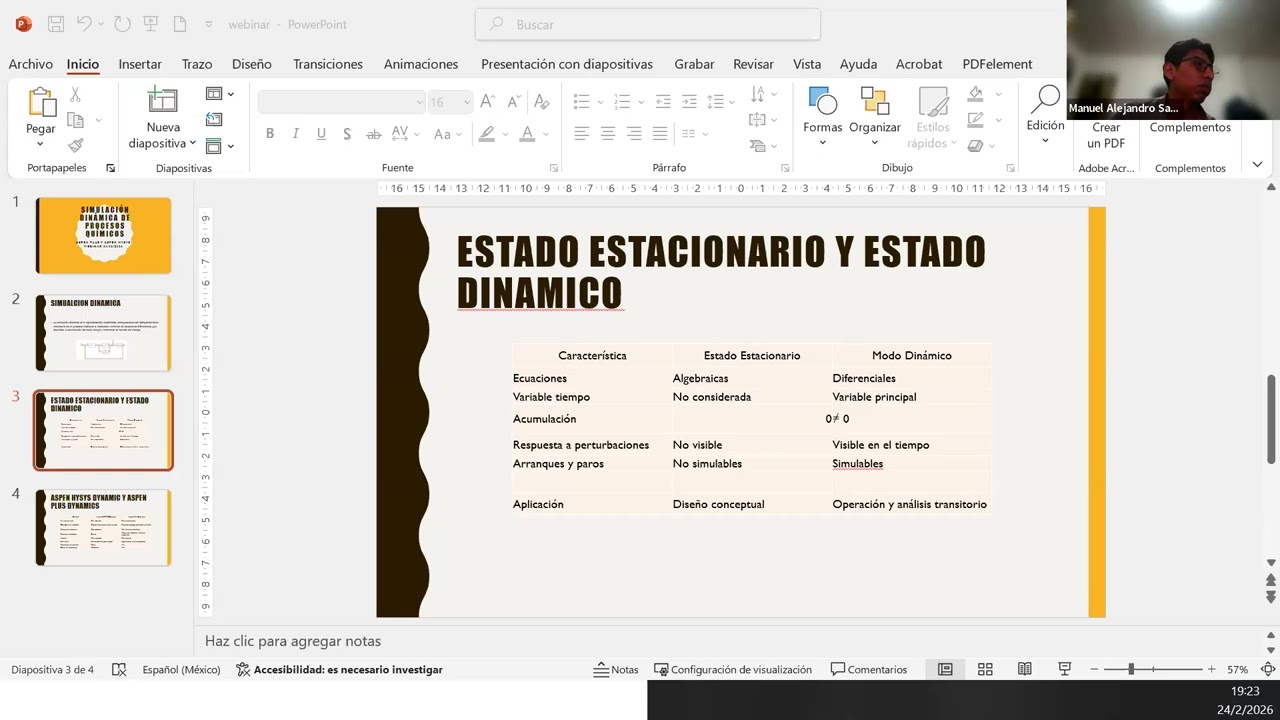
Task: Click Clear all formatting icon
Action: 541,101
